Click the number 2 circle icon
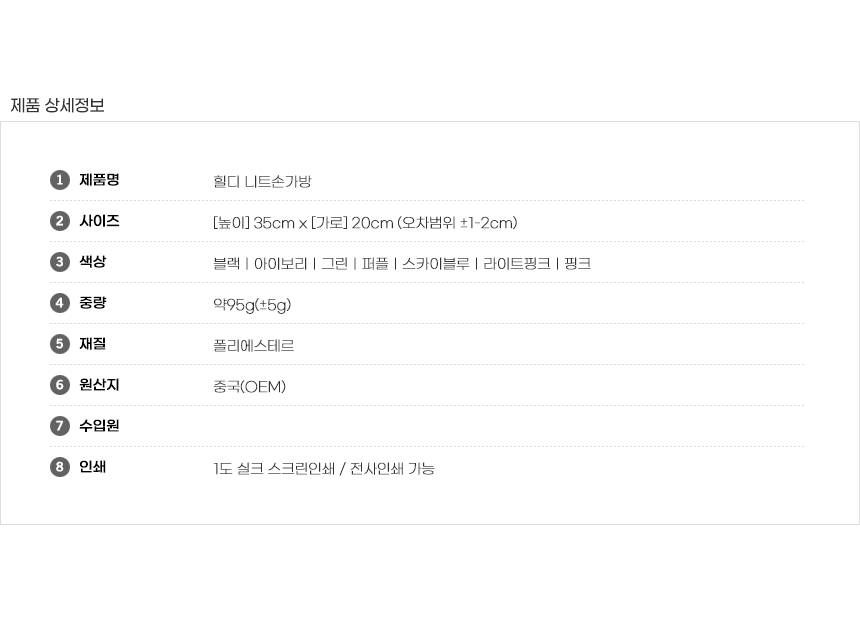The image size is (860, 624). 59,221
